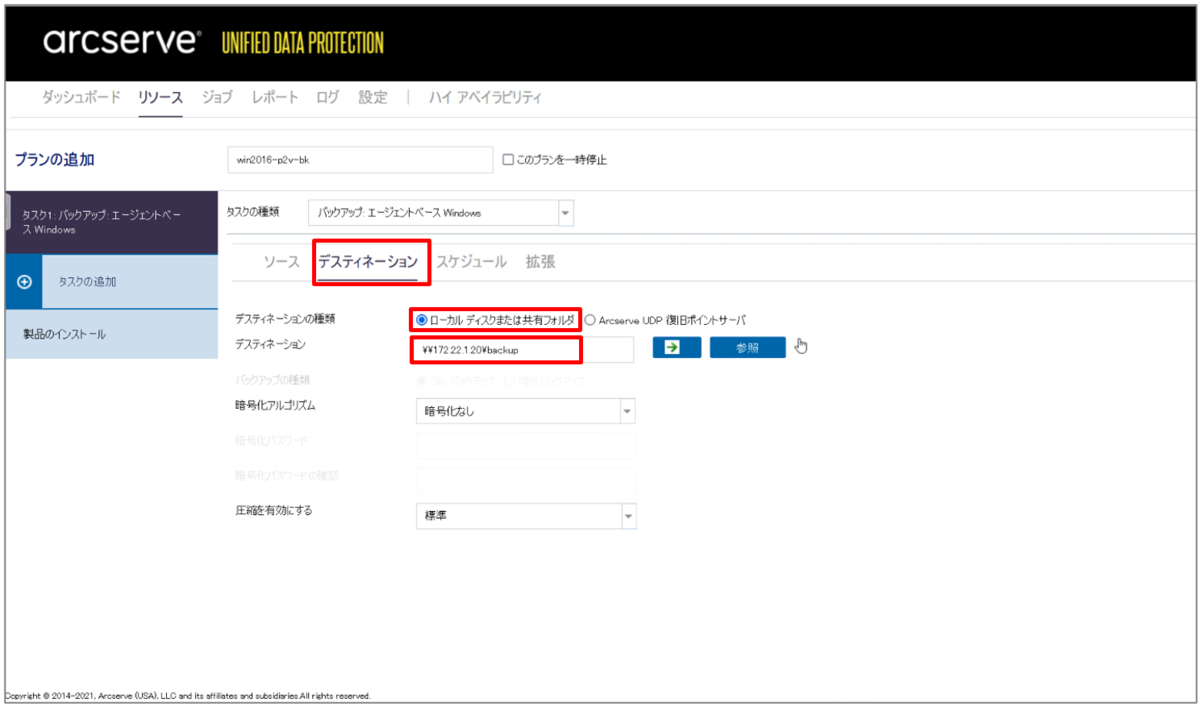Open the レポート menu
The height and width of the screenshot is (707, 1200).
click(x=275, y=98)
